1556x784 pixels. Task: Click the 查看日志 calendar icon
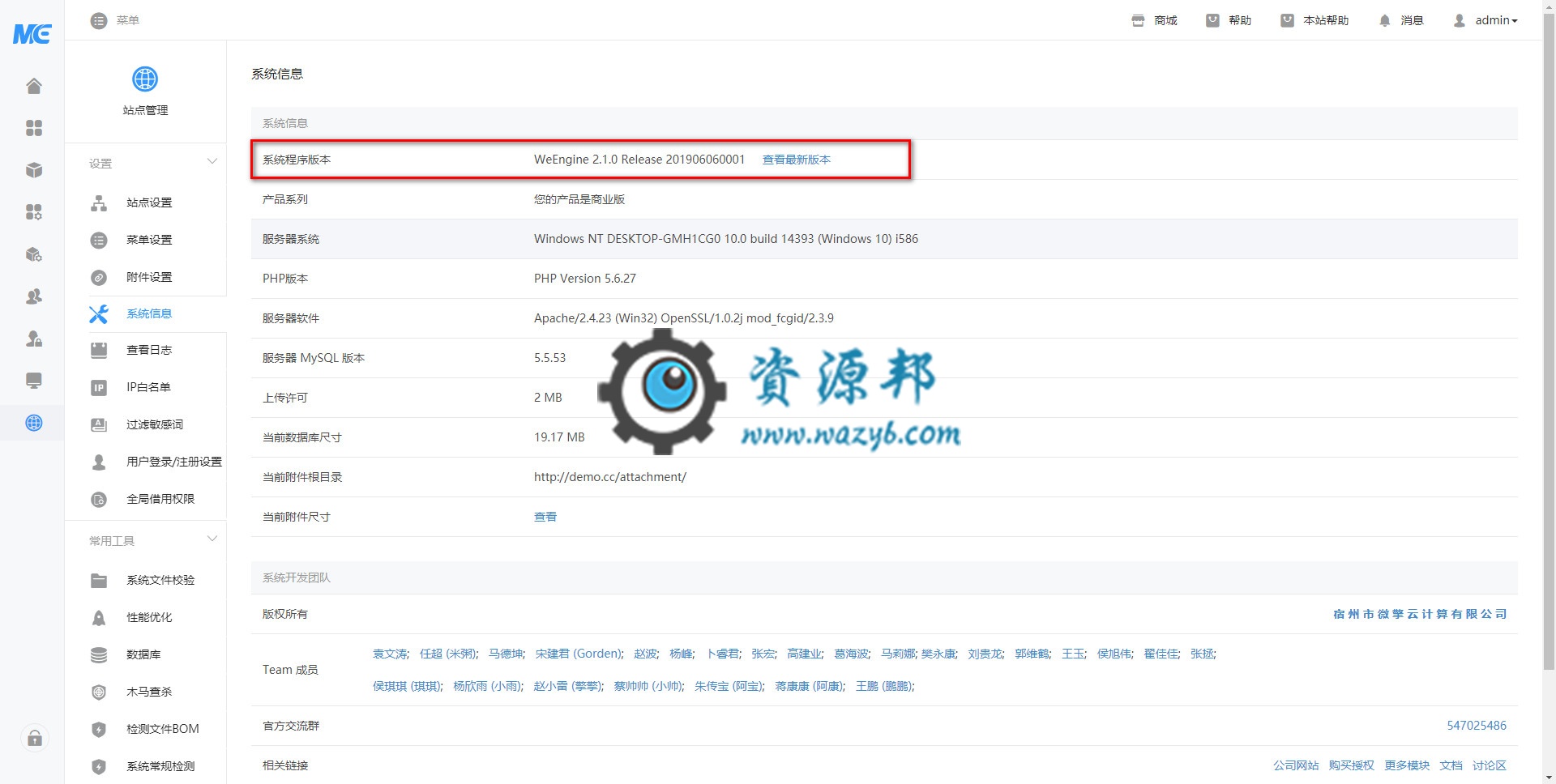[x=99, y=350]
